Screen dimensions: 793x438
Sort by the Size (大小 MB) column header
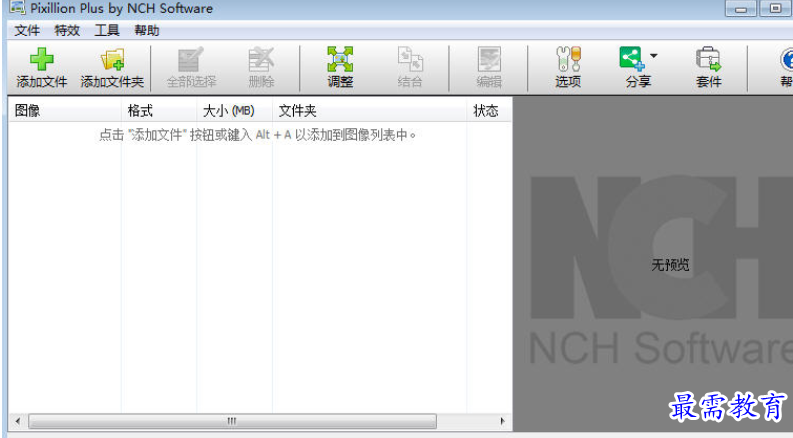(235, 110)
